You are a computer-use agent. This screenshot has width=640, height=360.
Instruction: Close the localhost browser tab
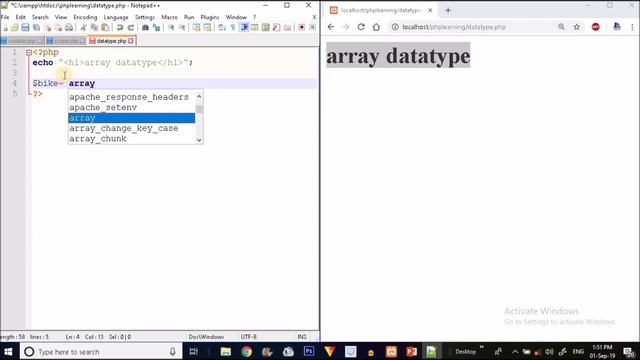430,10
